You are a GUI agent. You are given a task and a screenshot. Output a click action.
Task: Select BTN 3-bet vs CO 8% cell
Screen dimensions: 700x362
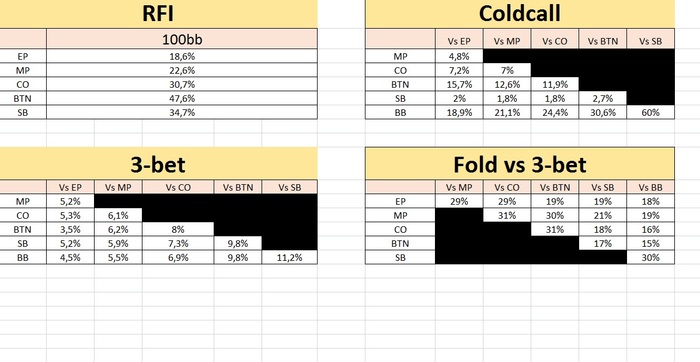pos(178,229)
